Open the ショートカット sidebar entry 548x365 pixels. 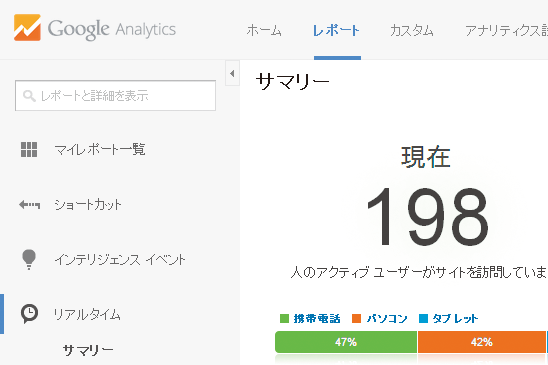pyautogui.click(x=88, y=205)
